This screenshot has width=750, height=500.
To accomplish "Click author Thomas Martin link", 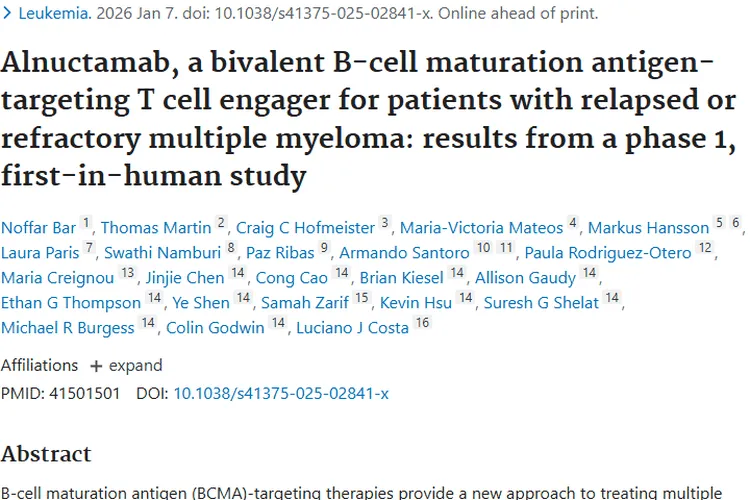I will pyautogui.click(x=156, y=227).
